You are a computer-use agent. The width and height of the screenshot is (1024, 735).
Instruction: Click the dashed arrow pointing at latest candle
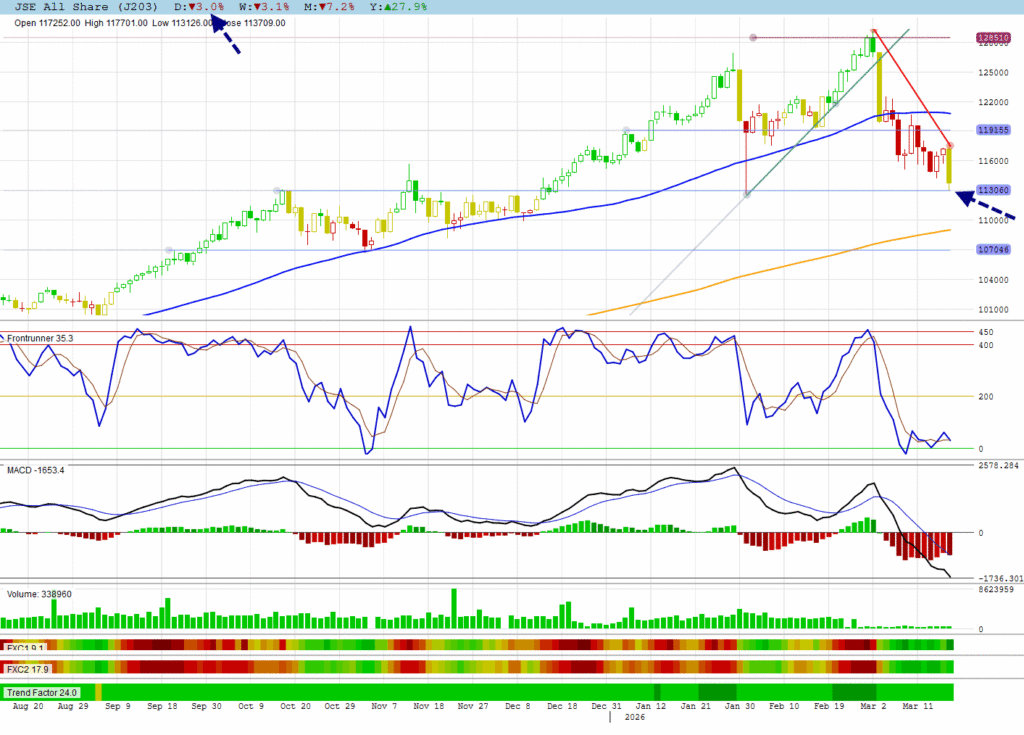pyautogui.click(x=987, y=206)
